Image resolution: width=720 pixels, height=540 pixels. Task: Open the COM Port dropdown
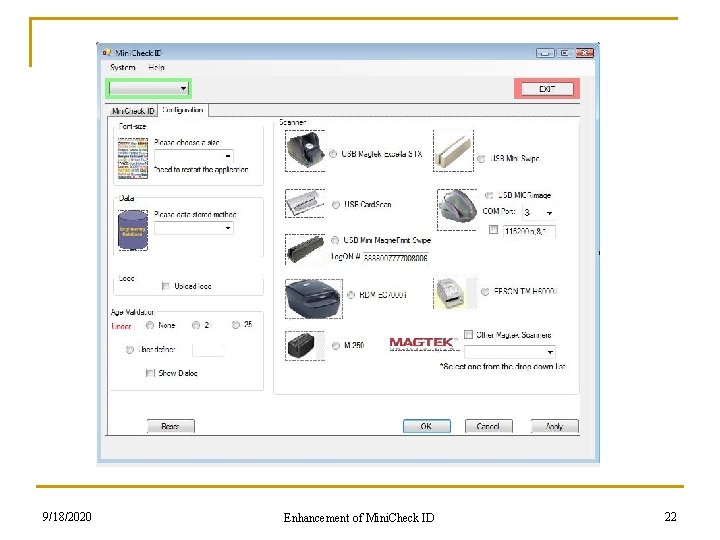point(538,213)
